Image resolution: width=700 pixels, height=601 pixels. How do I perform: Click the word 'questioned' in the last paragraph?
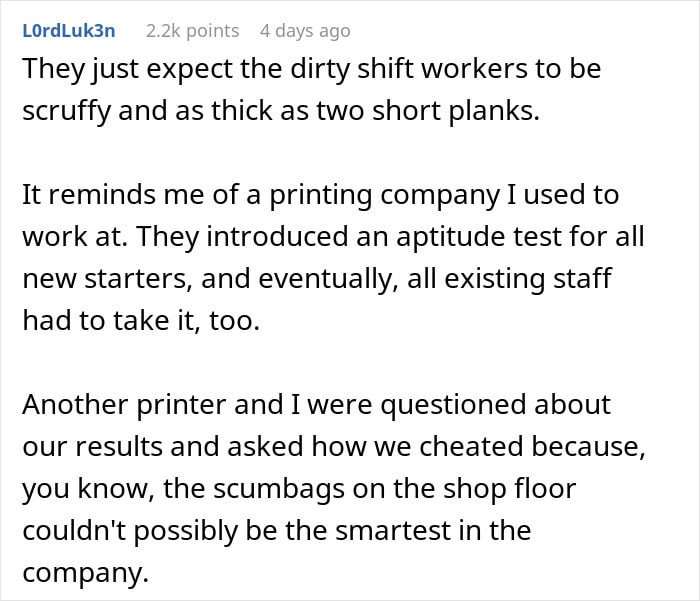click(x=453, y=405)
